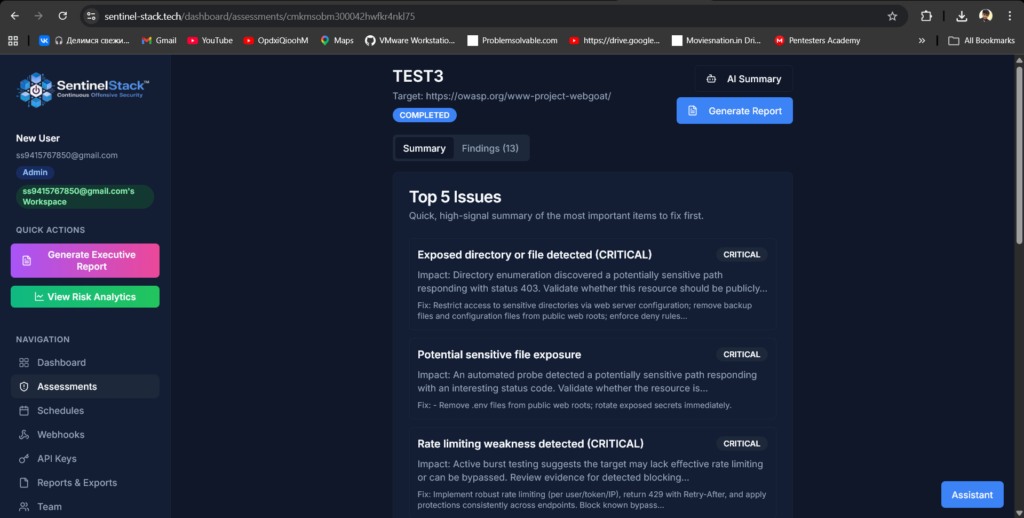The height and width of the screenshot is (518, 1024).
Task: Open the YouTube bookmark
Action: [210, 40]
